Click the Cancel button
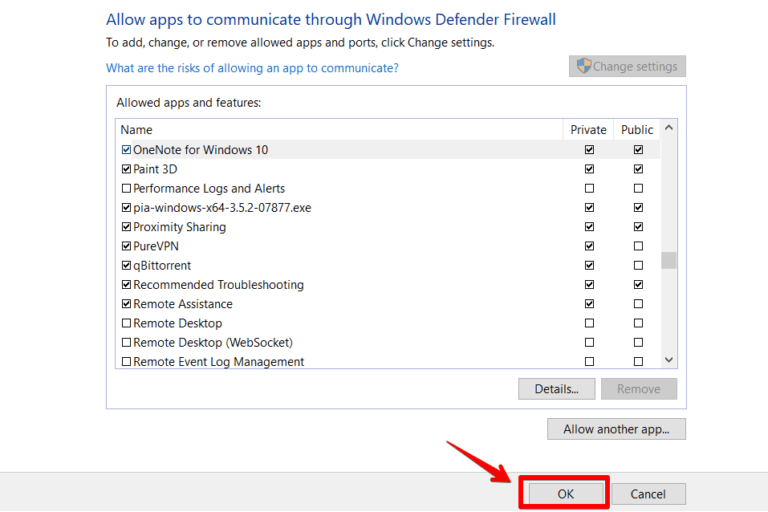 pyautogui.click(x=648, y=494)
